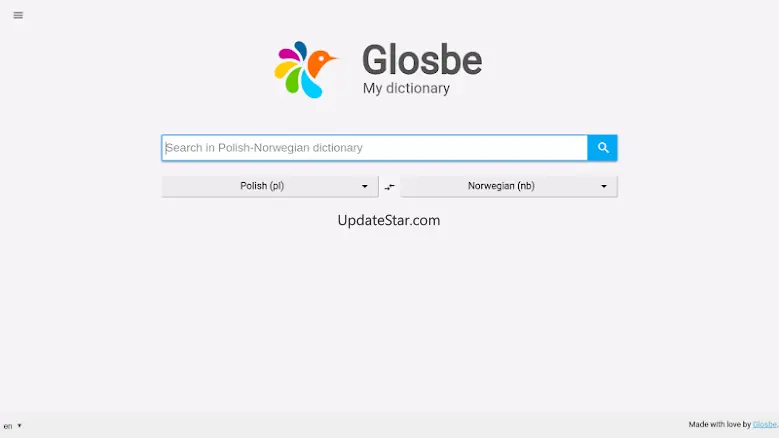Click the 'en' language code label
Screen dimensions: 779x438
pyautogui.click(x=8, y=426)
